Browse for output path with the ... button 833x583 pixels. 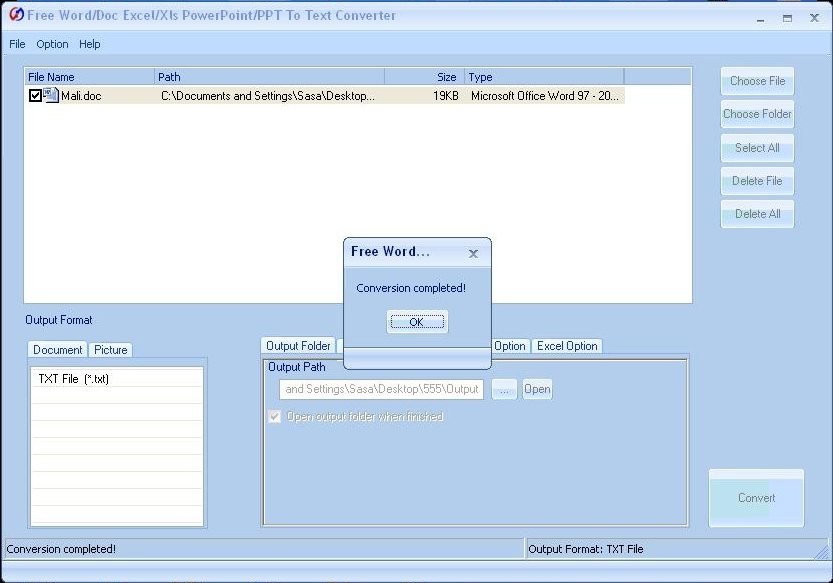504,389
